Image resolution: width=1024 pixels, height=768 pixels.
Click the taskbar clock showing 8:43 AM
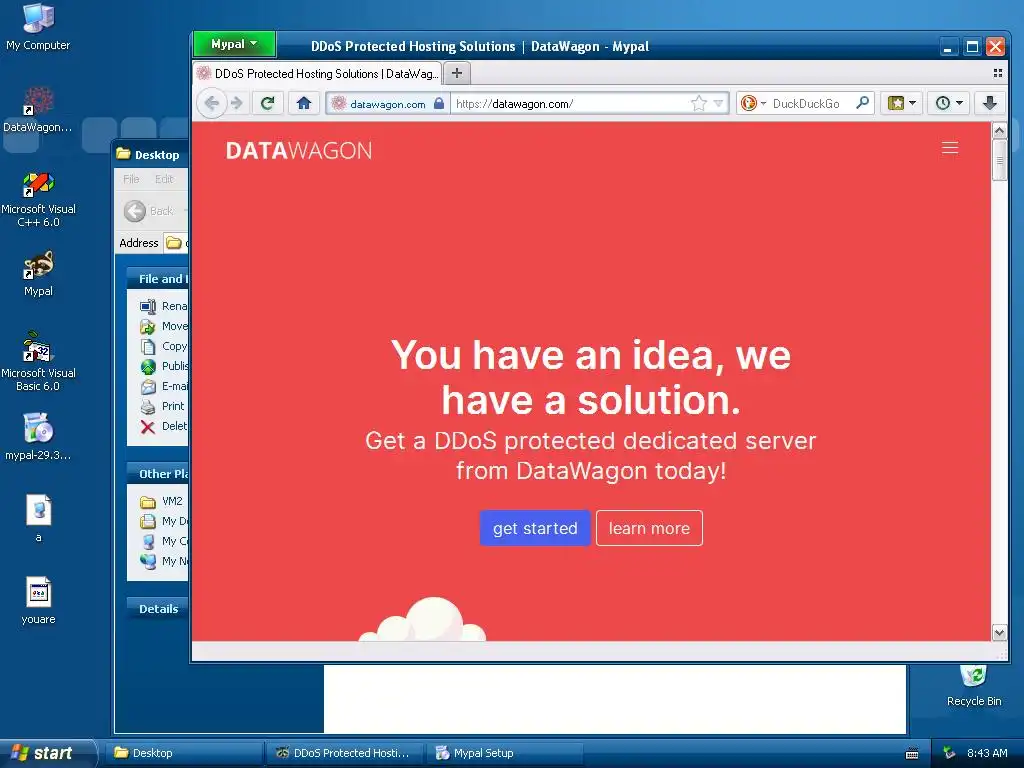tap(987, 753)
